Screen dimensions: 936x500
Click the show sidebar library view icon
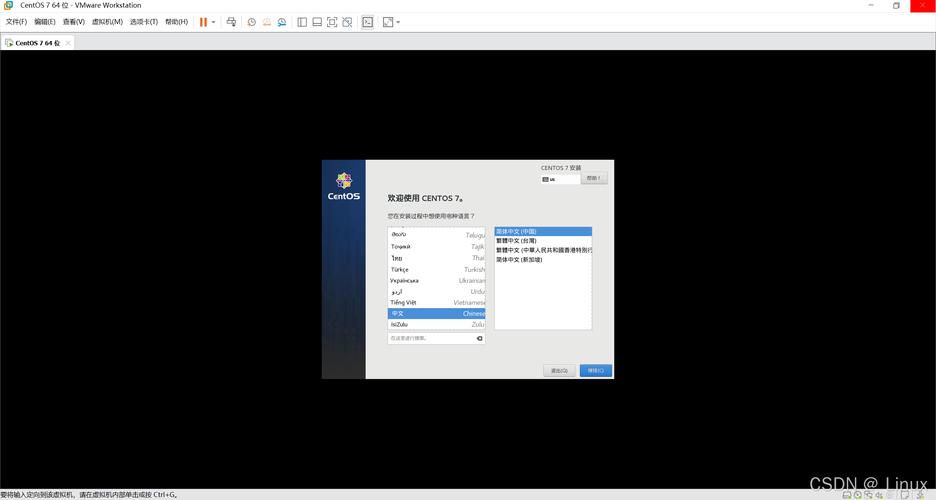tap(302, 21)
